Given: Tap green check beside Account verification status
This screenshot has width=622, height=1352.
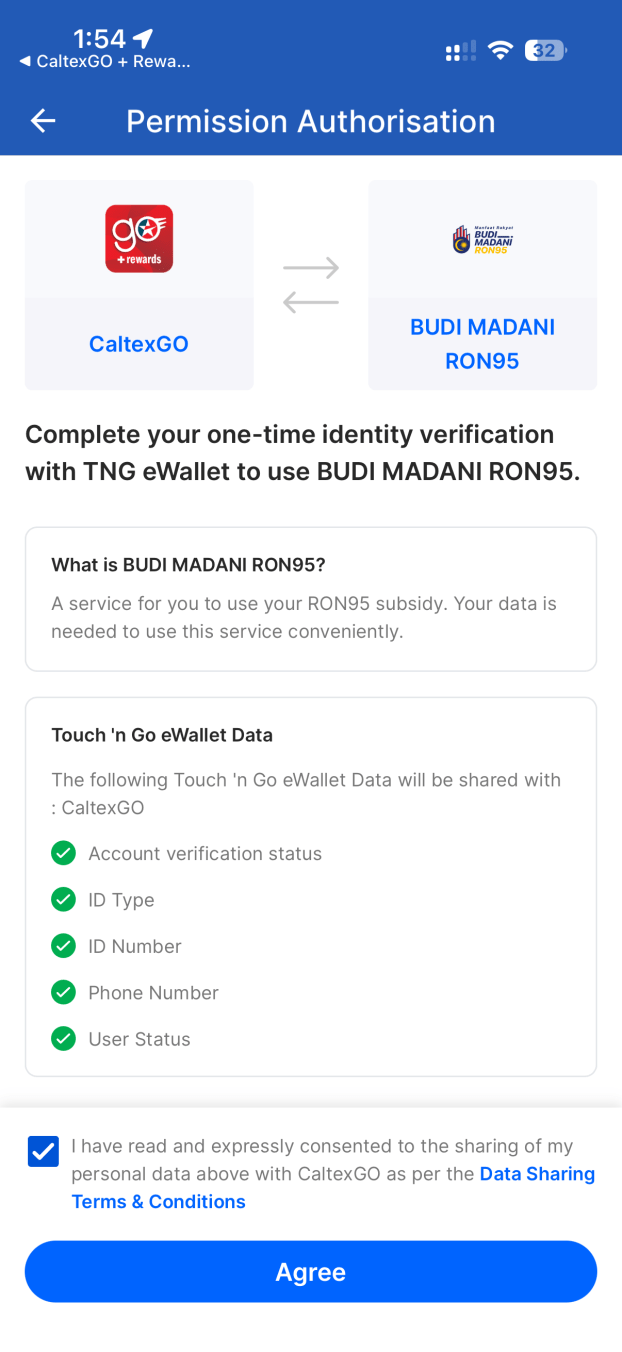Looking at the screenshot, I should point(63,853).
